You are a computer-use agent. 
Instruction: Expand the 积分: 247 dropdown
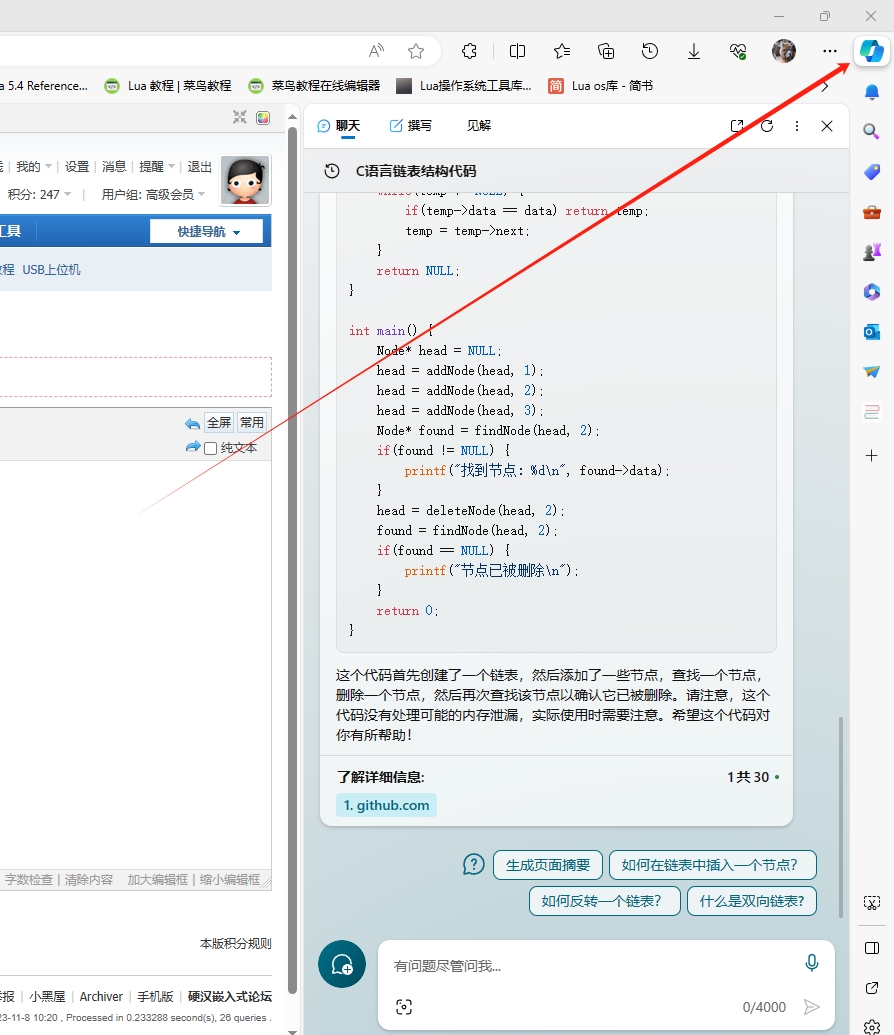pyautogui.click(x=40, y=194)
